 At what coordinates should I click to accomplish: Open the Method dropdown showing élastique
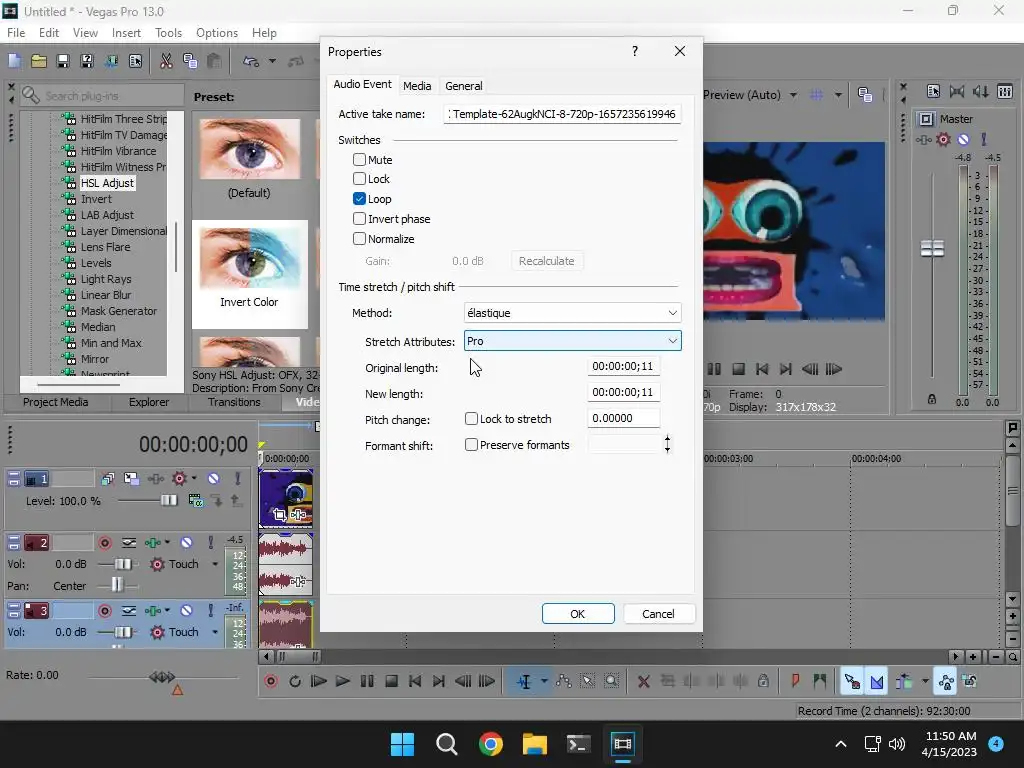[572, 313]
